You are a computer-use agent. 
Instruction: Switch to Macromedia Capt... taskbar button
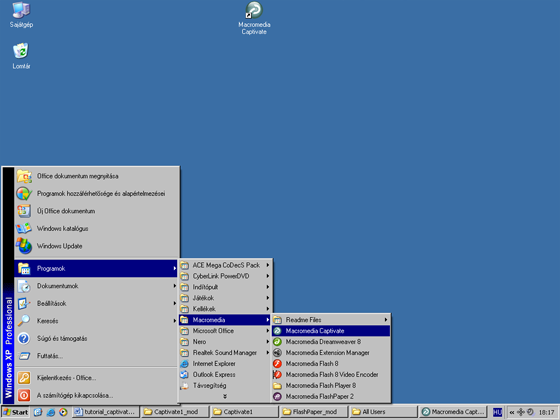(x=453, y=412)
